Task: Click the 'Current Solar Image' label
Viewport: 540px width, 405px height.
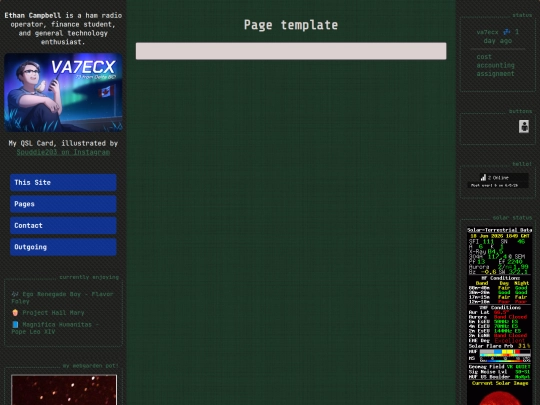Action: [500, 383]
